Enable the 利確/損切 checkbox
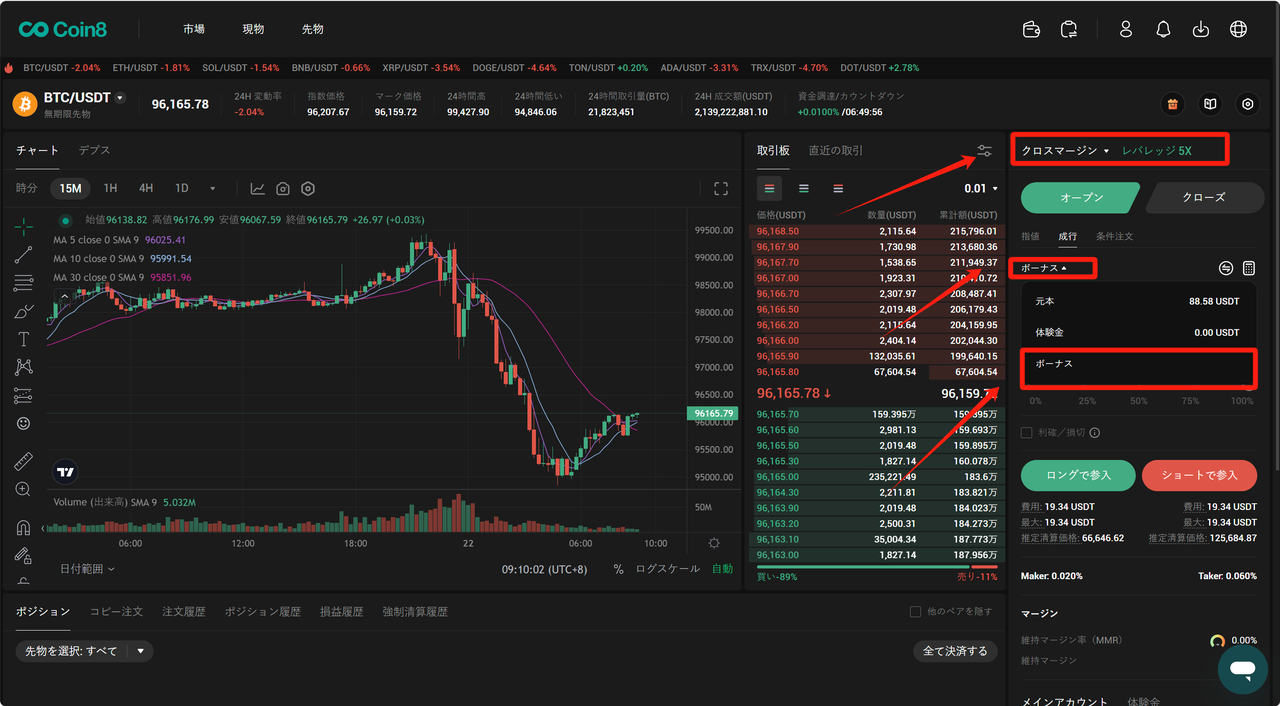 point(1026,433)
